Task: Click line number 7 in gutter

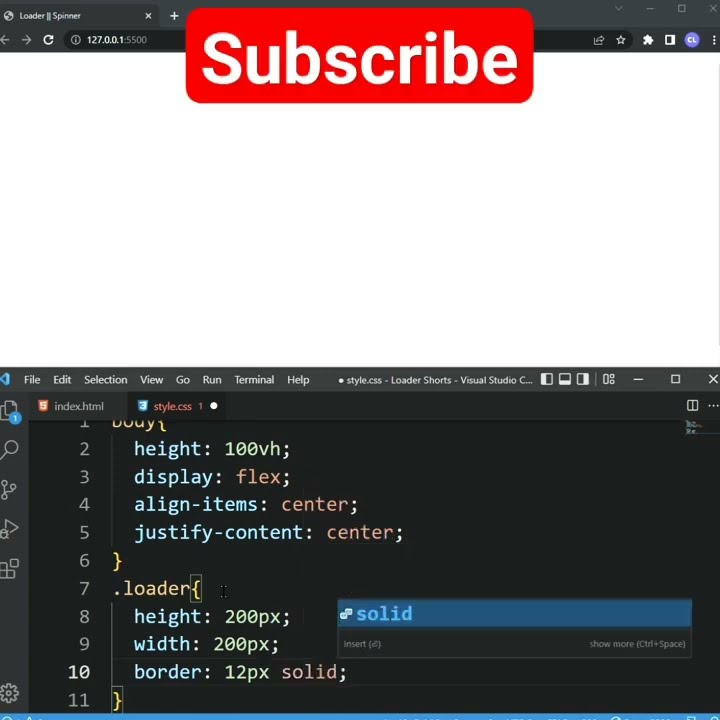Action: 84,588
